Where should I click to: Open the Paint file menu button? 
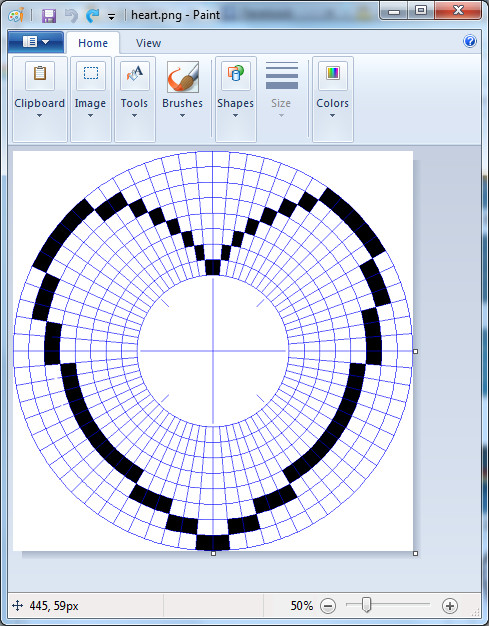pyautogui.click(x=36, y=42)
